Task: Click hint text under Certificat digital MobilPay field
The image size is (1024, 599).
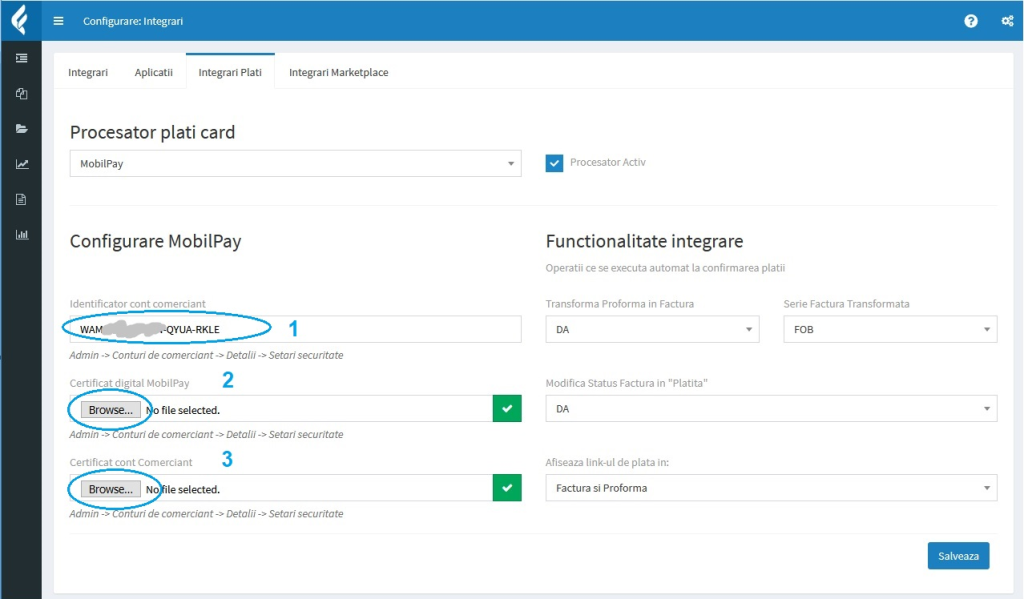Action: [x=206, y=434]
